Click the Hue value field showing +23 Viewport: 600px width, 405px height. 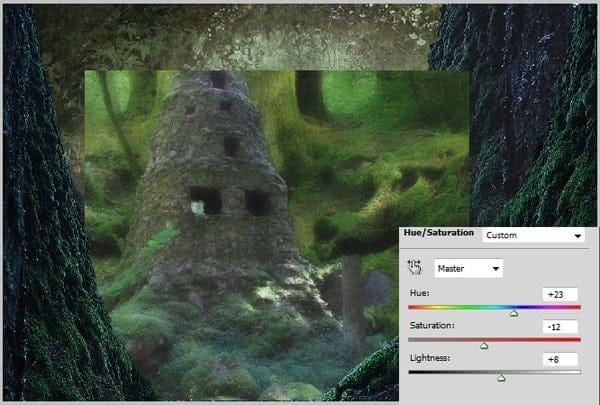[560, 294]
